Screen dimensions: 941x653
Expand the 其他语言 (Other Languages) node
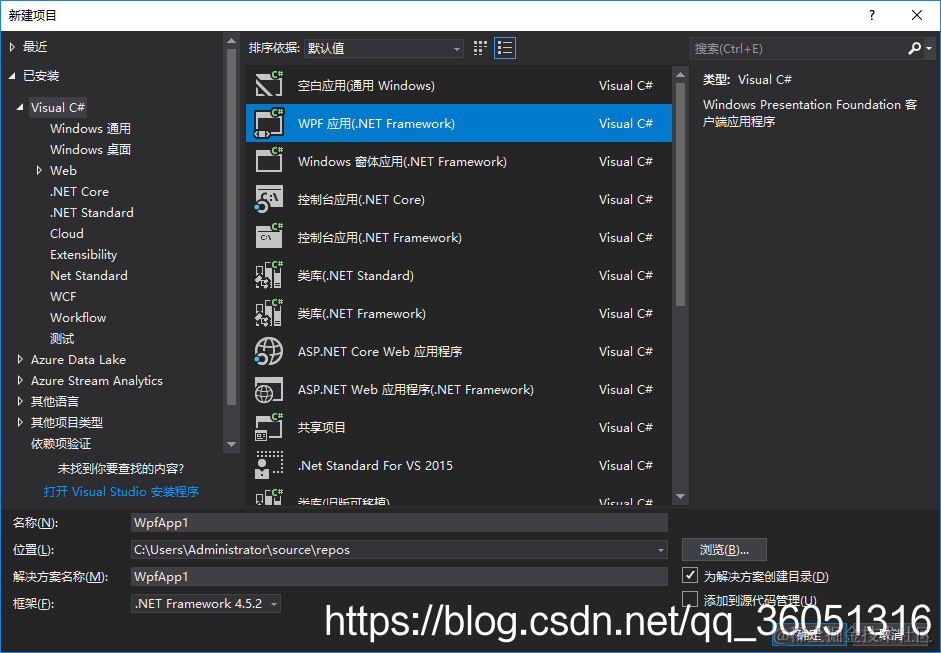click(20, 402)
